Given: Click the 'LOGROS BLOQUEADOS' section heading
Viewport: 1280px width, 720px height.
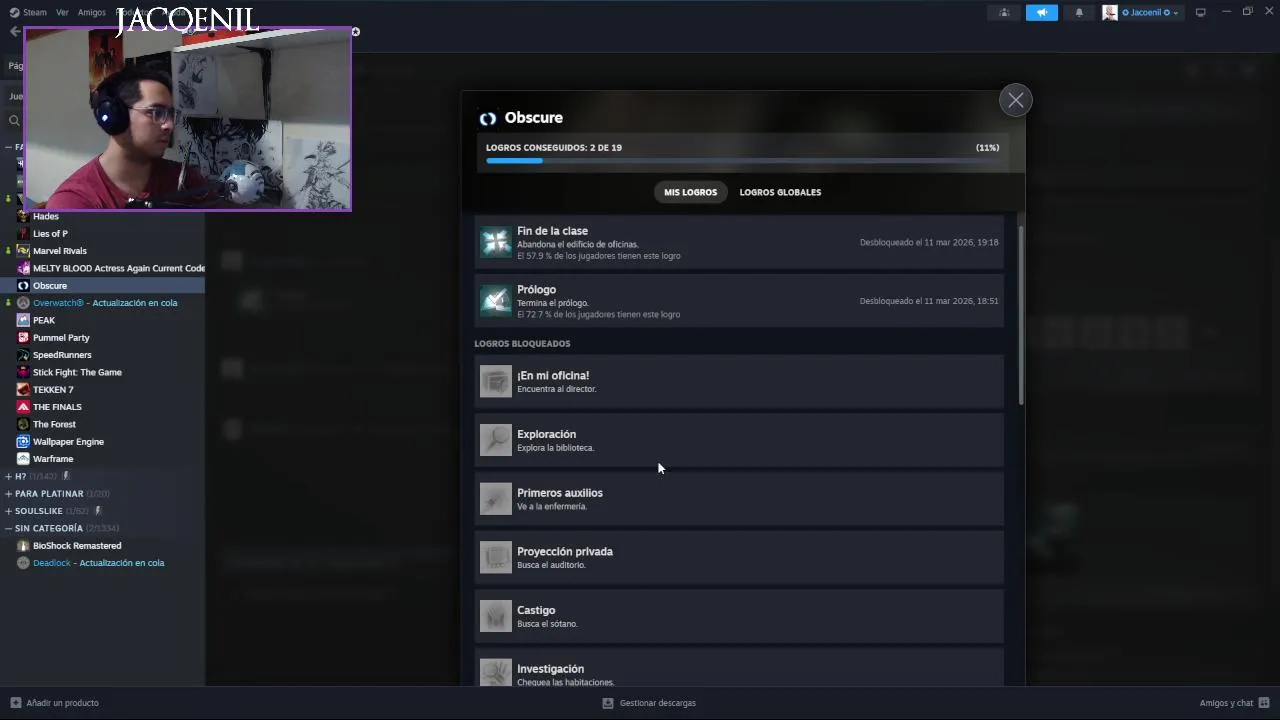Looking at the screenshot, I should 522,343.
